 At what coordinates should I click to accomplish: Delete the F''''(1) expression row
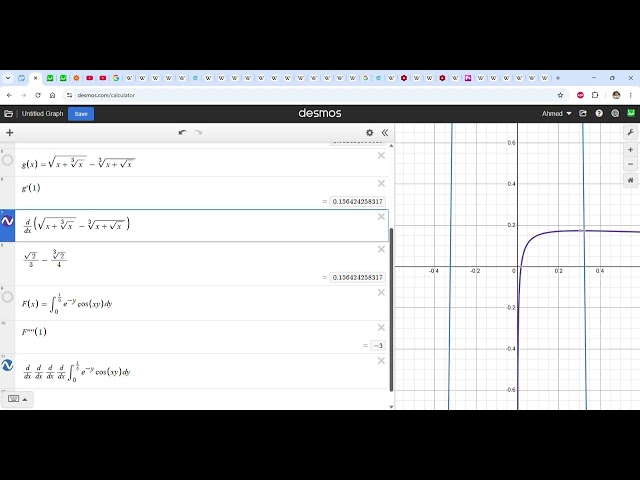(381, 328)
